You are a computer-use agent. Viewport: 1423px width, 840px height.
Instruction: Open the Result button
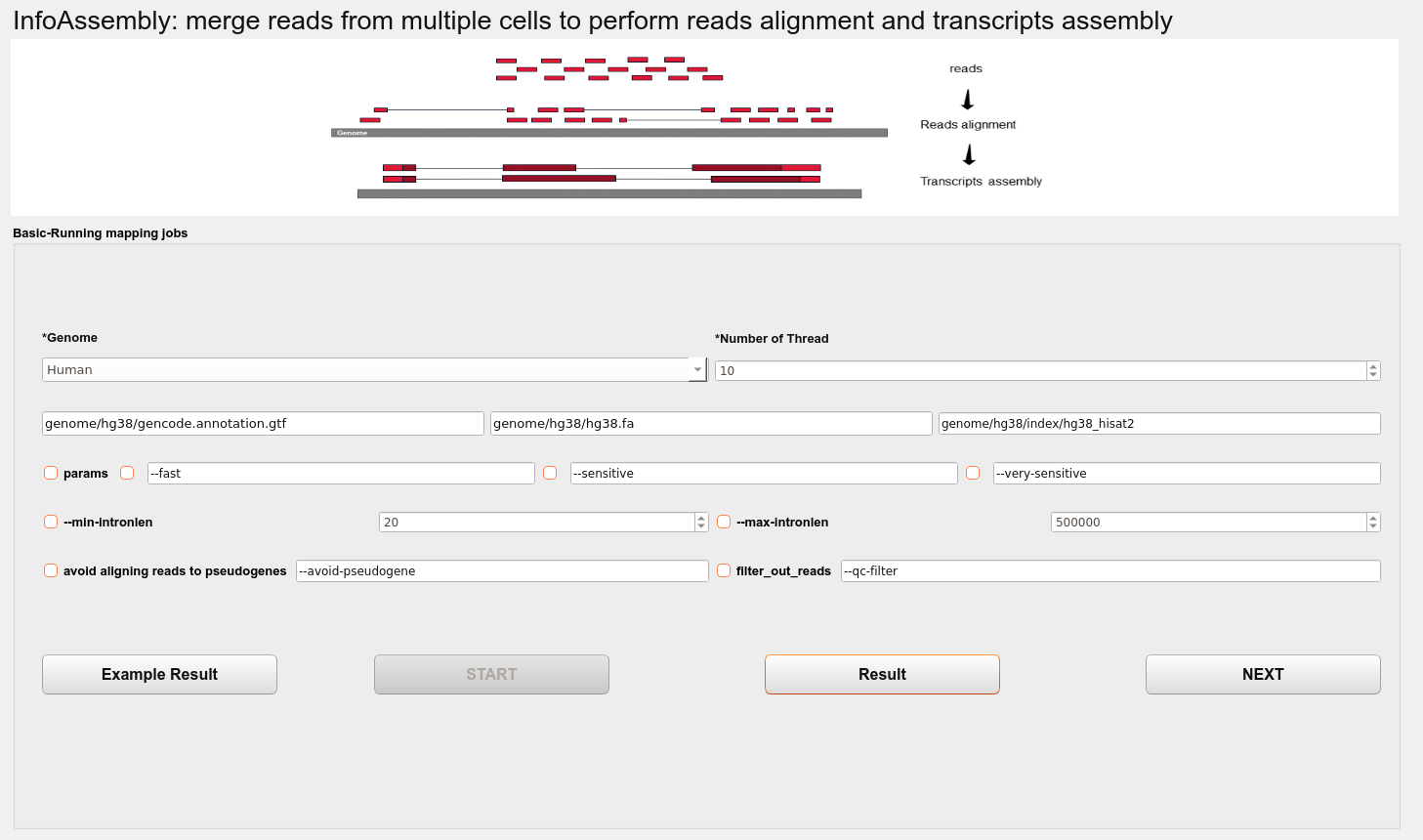(882, 674)
